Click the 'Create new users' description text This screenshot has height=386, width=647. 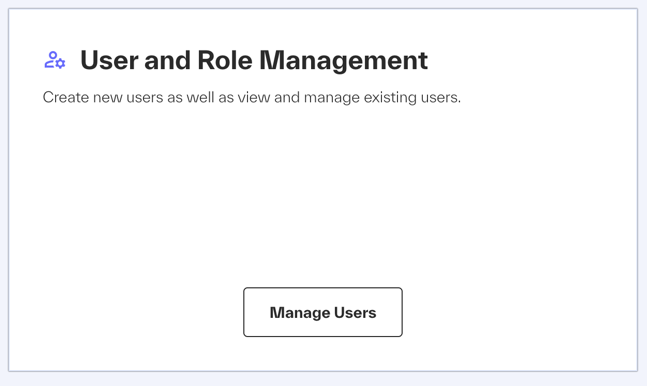[252, 97]
